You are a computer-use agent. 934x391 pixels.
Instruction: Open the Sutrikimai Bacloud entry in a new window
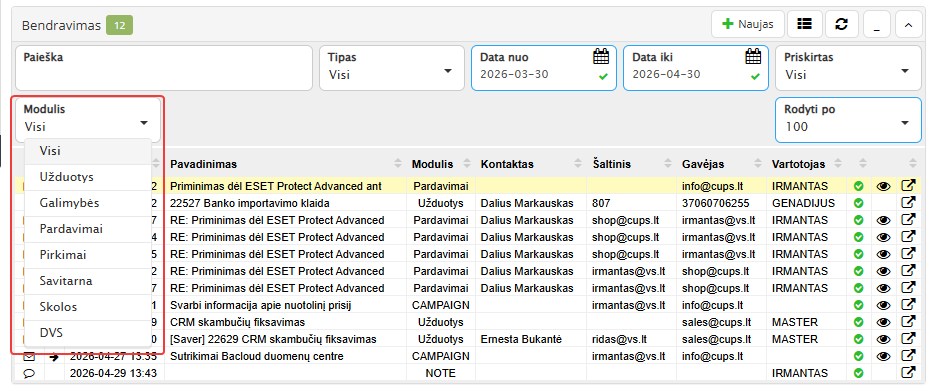click(x=907, y=356)
